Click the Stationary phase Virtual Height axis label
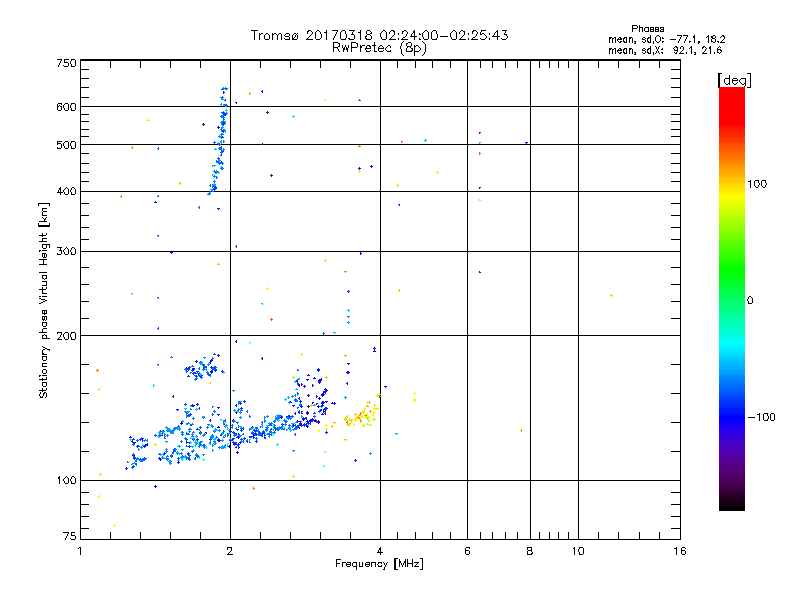 44,300
